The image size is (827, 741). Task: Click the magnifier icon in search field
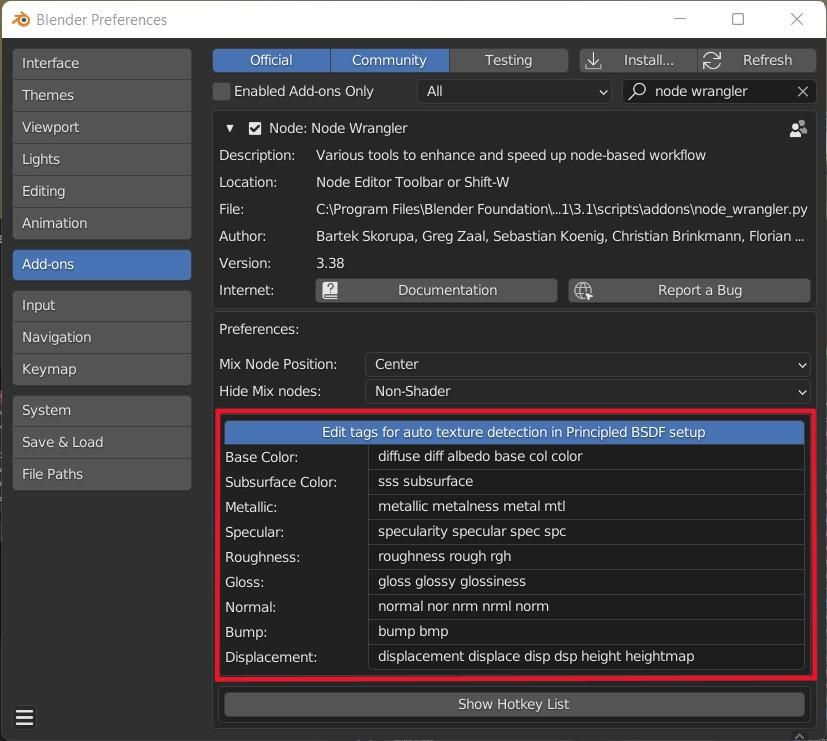click(x=637, y=91)
